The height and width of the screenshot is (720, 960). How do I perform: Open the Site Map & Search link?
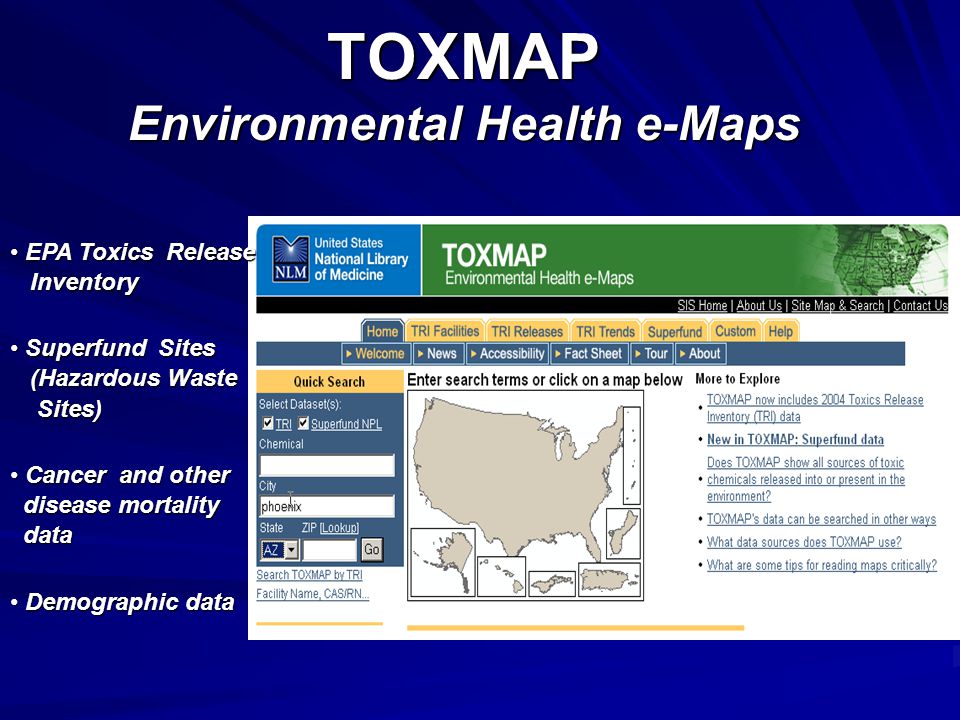(x=838, y=305)
